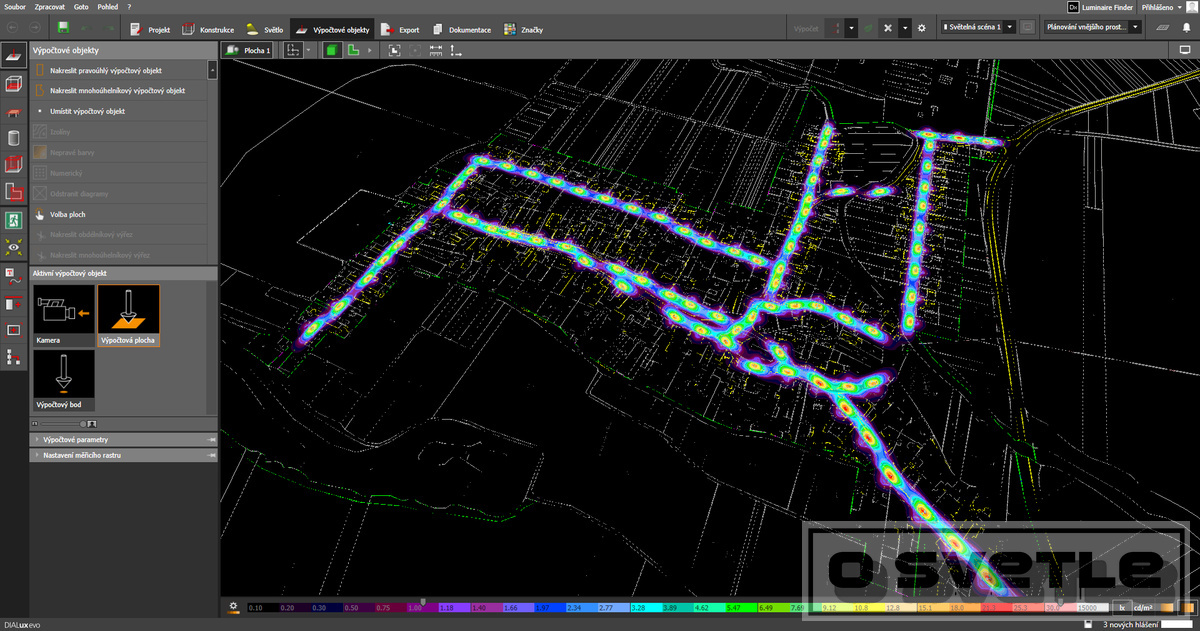
Task: Select the Kamera calculation object thumbnail
Action: 64,315
